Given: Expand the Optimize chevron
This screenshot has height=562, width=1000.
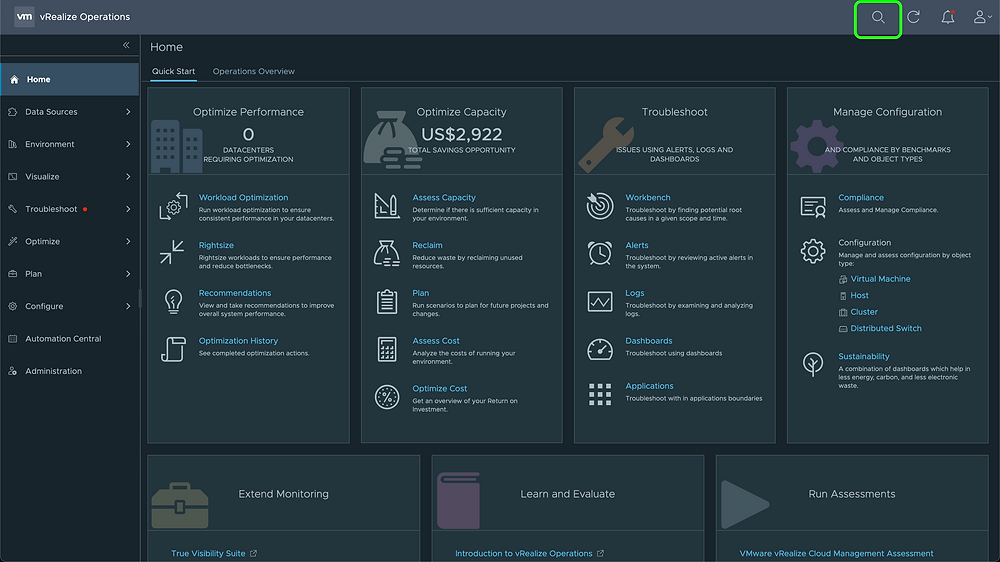Looking at the screenshot, I should [x=128, y=241].
